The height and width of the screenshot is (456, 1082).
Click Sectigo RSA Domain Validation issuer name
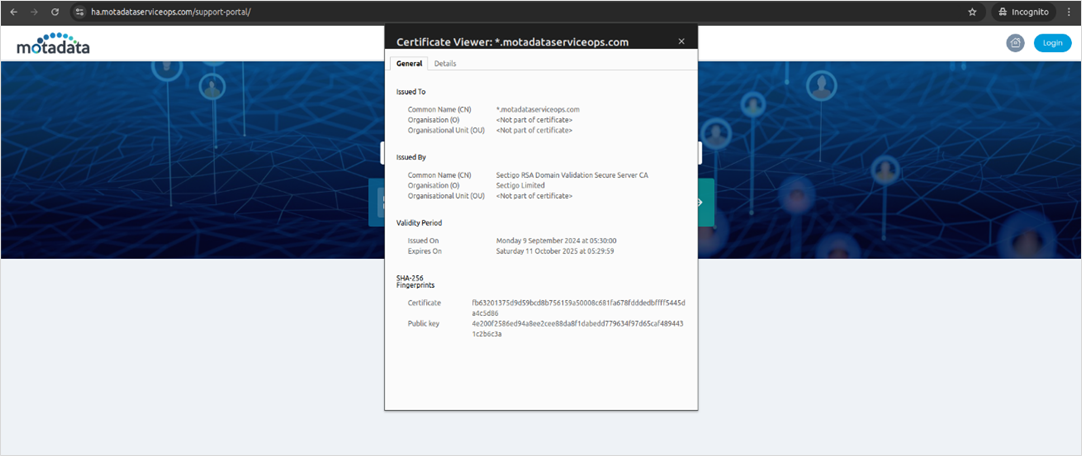click(x=572, y=175)
